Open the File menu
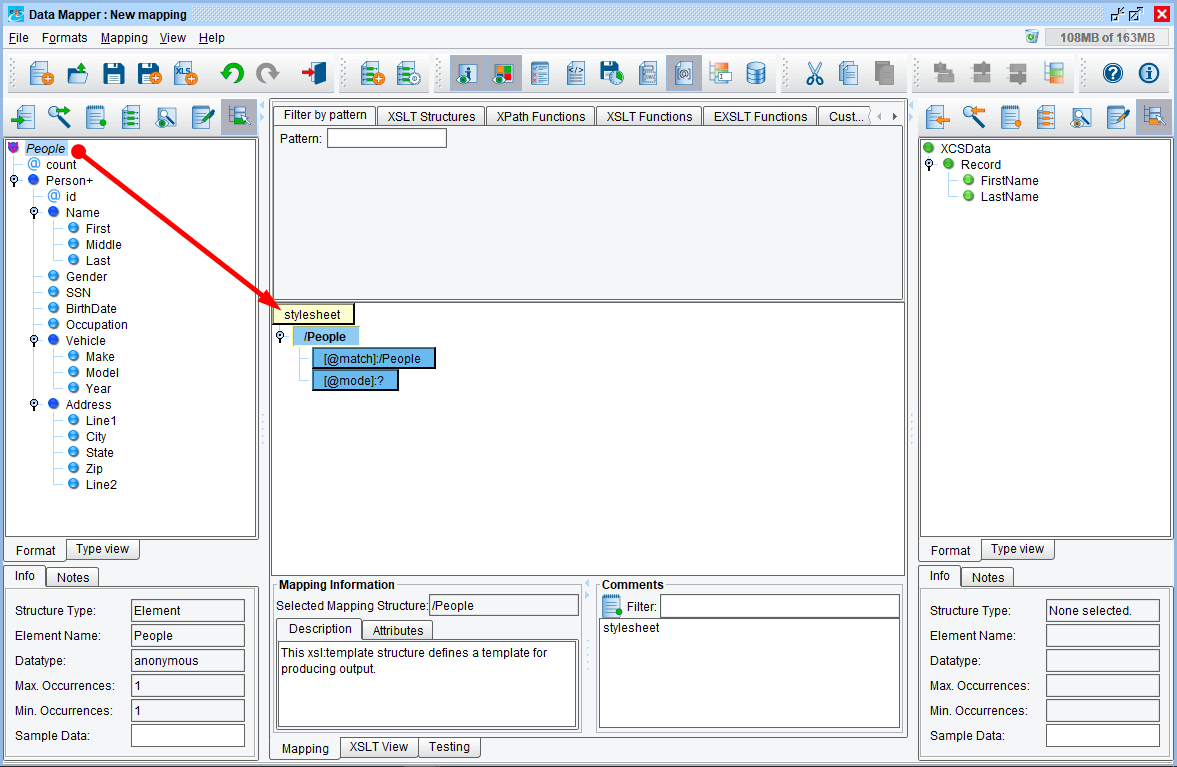 click(x=18, y=38)
